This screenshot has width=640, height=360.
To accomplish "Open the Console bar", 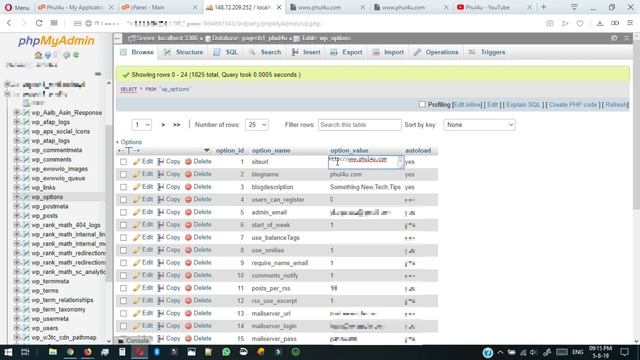I will pos(133,340).
